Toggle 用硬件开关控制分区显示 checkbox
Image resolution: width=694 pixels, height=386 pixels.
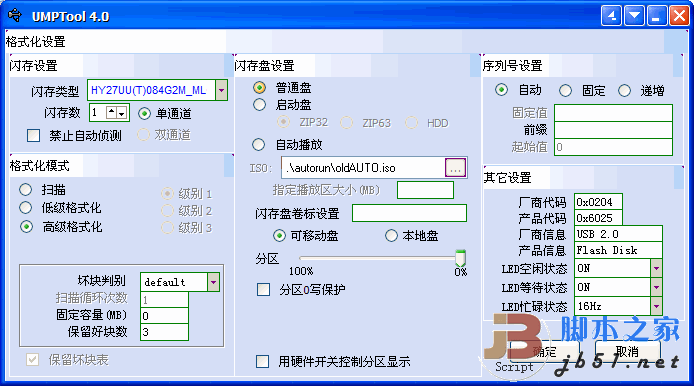[x=262, y=361]
